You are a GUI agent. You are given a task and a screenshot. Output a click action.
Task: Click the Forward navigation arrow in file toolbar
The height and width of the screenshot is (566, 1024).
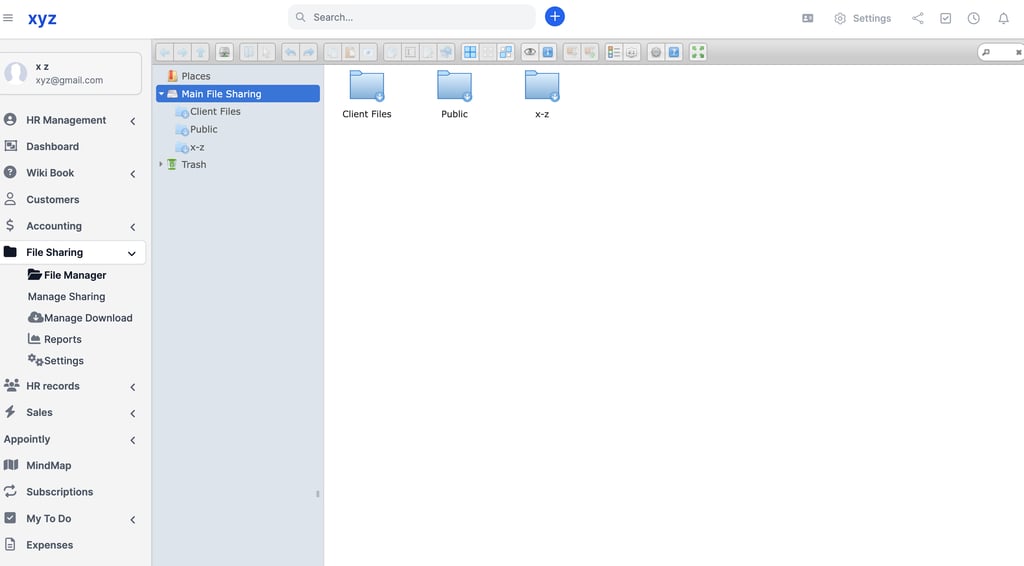click(x=182, y=52)
